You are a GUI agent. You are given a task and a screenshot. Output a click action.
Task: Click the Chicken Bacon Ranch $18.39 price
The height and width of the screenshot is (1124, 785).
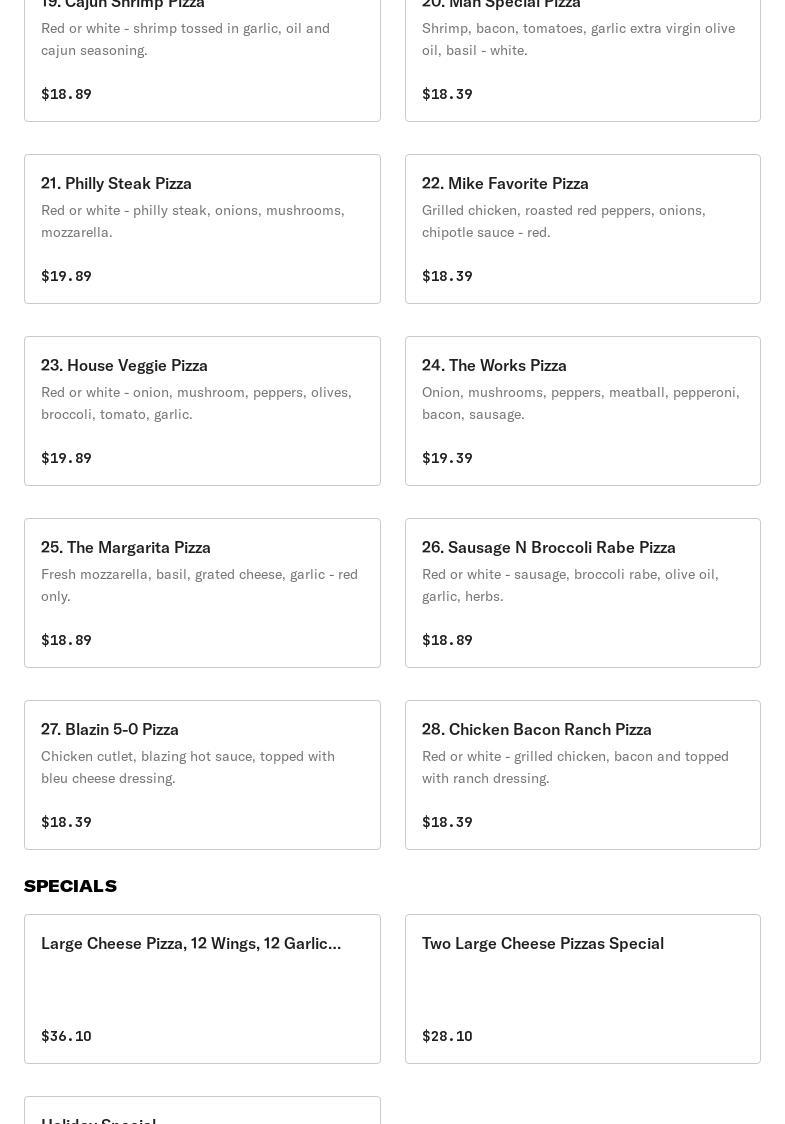[447, 822]
